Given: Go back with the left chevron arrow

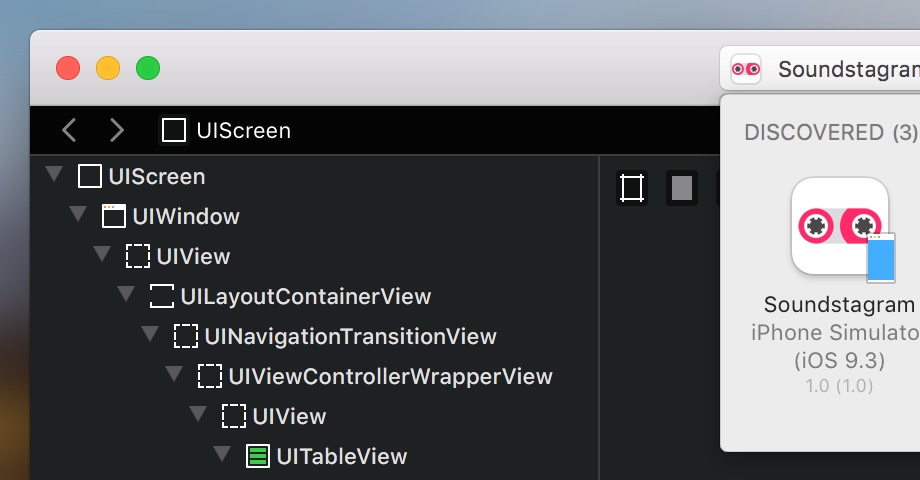Looking at the screenshot, I should [69, 130].
